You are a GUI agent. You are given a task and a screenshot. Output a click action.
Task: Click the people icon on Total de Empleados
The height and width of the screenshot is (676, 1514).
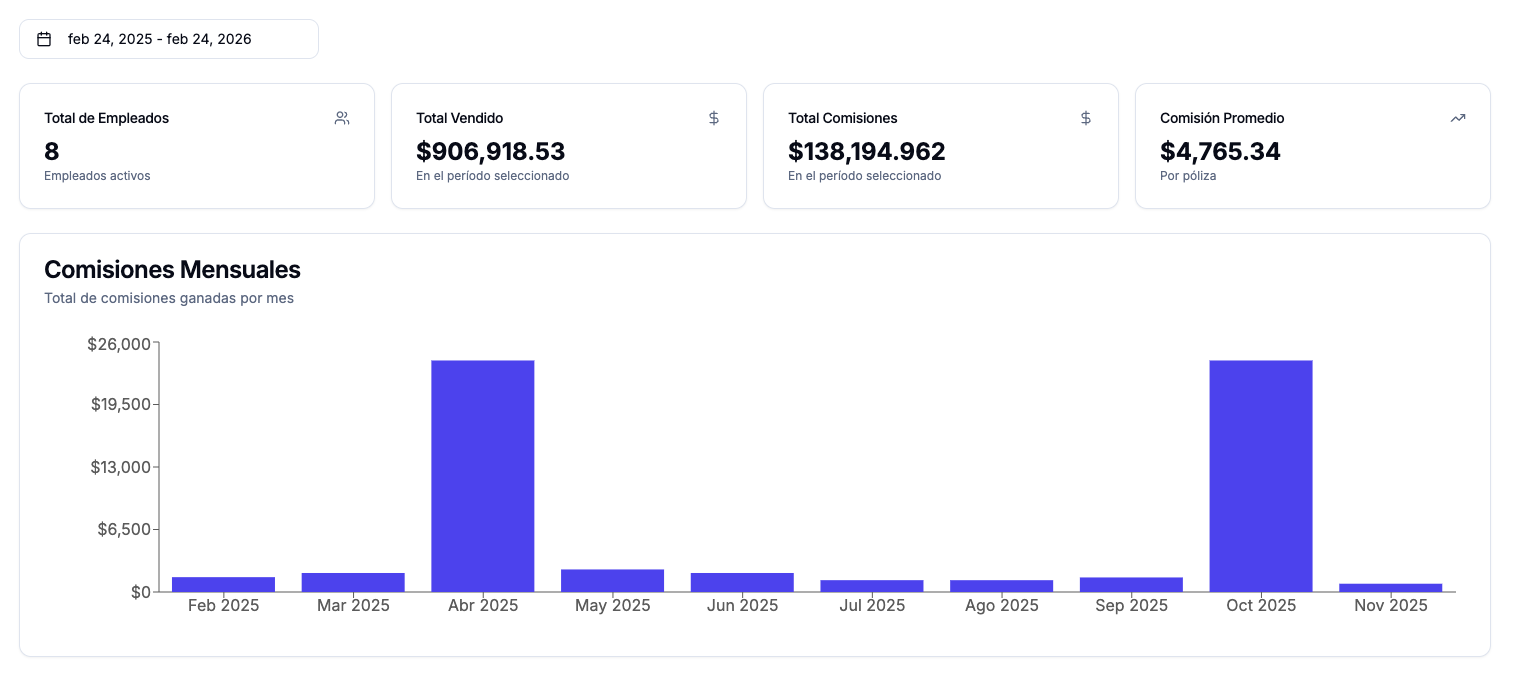(342, 118)
